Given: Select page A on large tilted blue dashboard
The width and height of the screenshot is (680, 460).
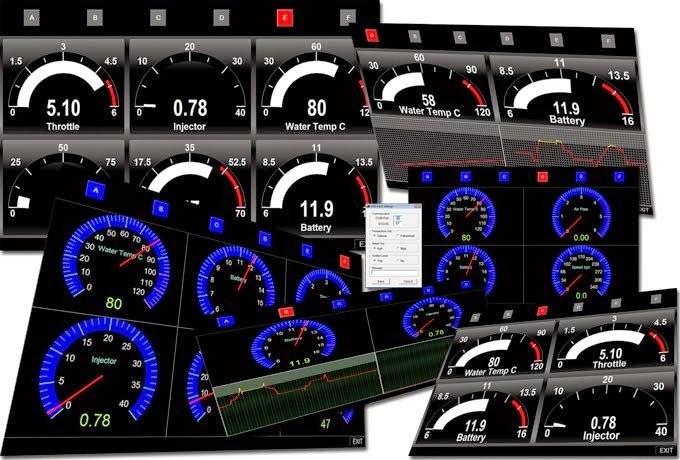Looking at the screenshot, I should pos(96,190).
